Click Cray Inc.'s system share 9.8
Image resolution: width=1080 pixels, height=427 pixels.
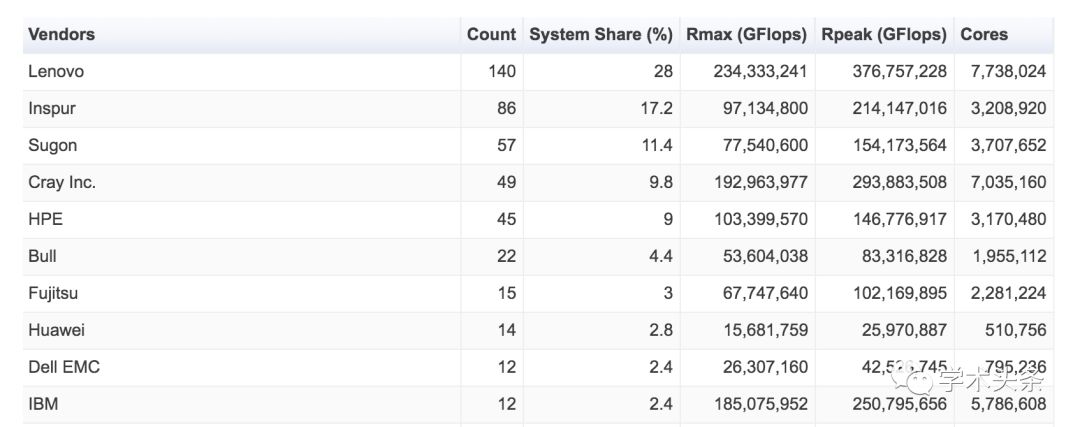661,183
